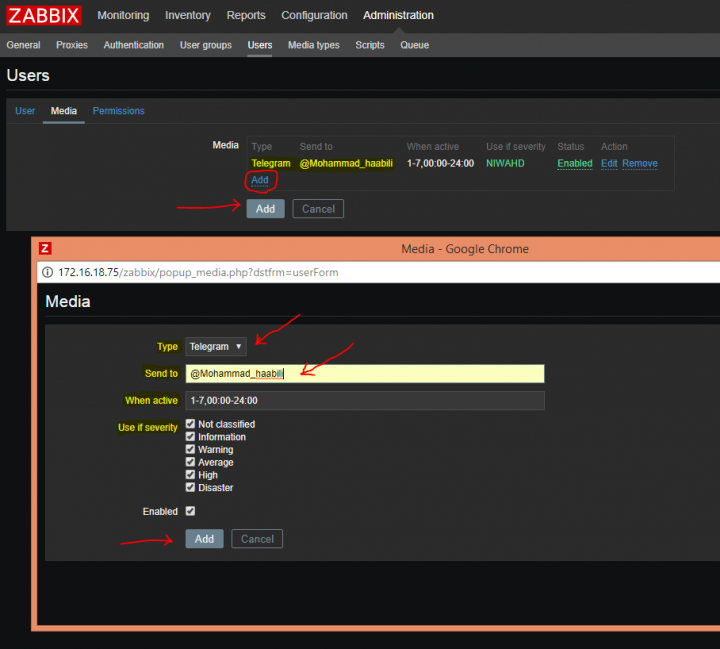This screenshot has width=720, height=649.
Task: Click the Add link under media table
Action: pyautogui.click(x=260, y=180)
